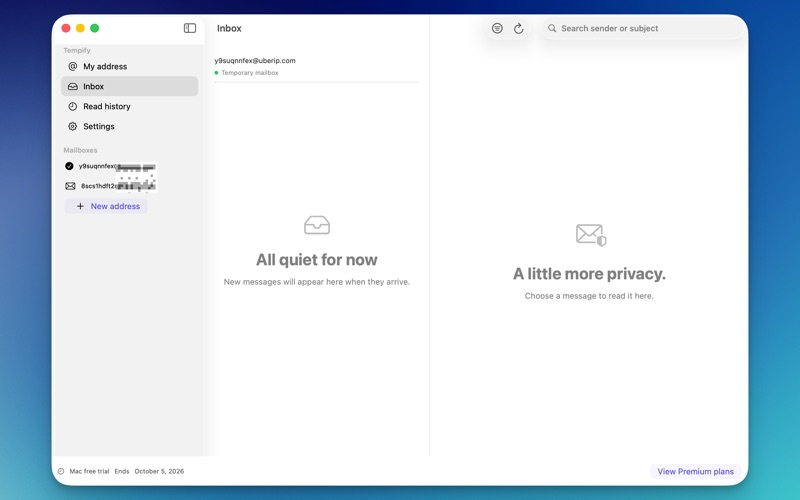Click the empty inbox tray illustration
800x500 pixels.
(317, 225)
